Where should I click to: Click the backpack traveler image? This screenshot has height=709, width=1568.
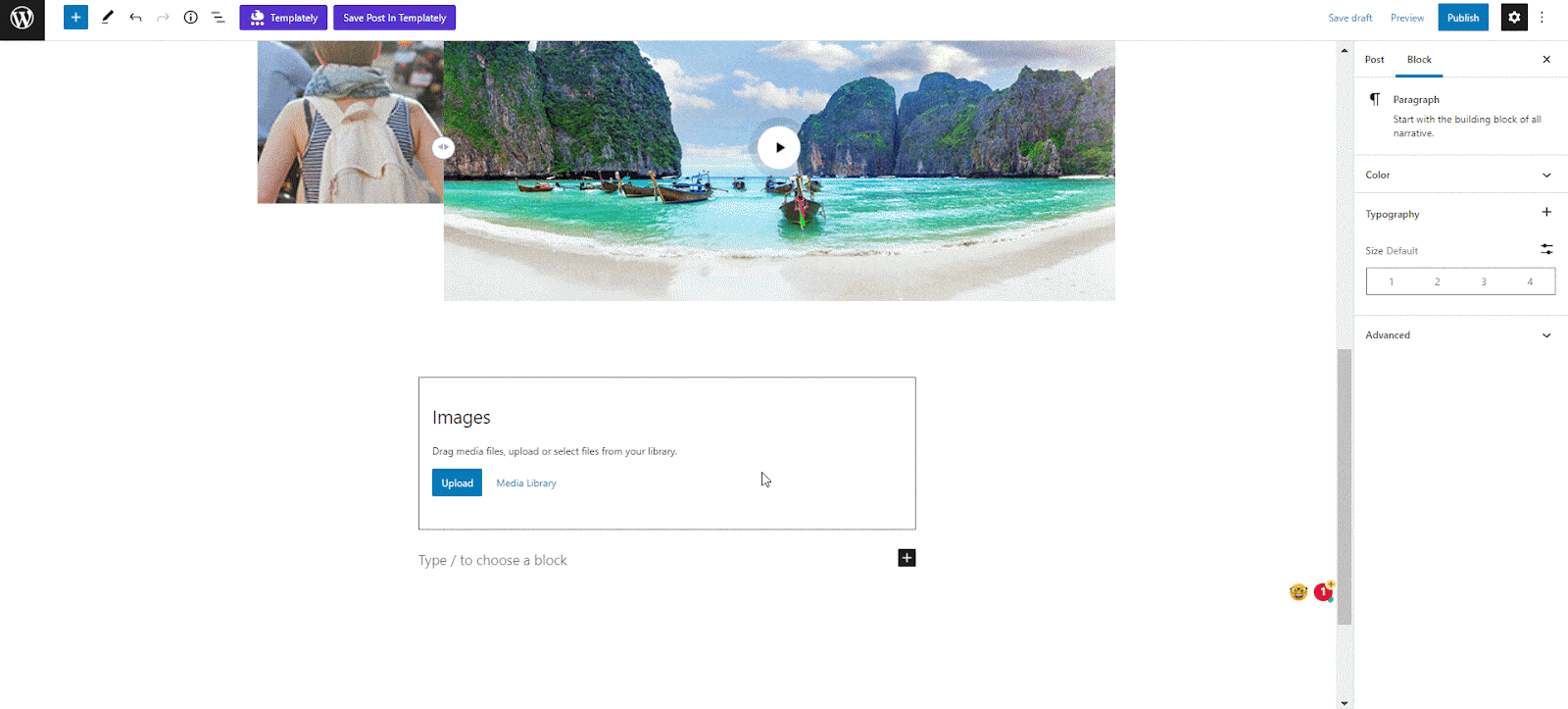click(x=350, y=122)
